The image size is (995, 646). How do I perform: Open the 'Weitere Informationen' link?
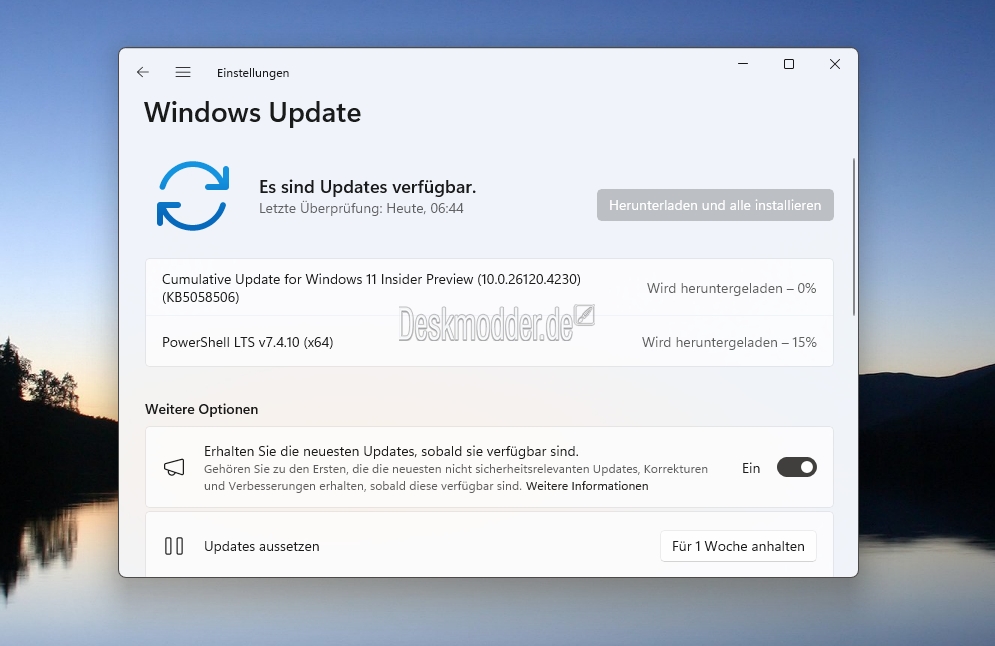click(x=587, y=486)
